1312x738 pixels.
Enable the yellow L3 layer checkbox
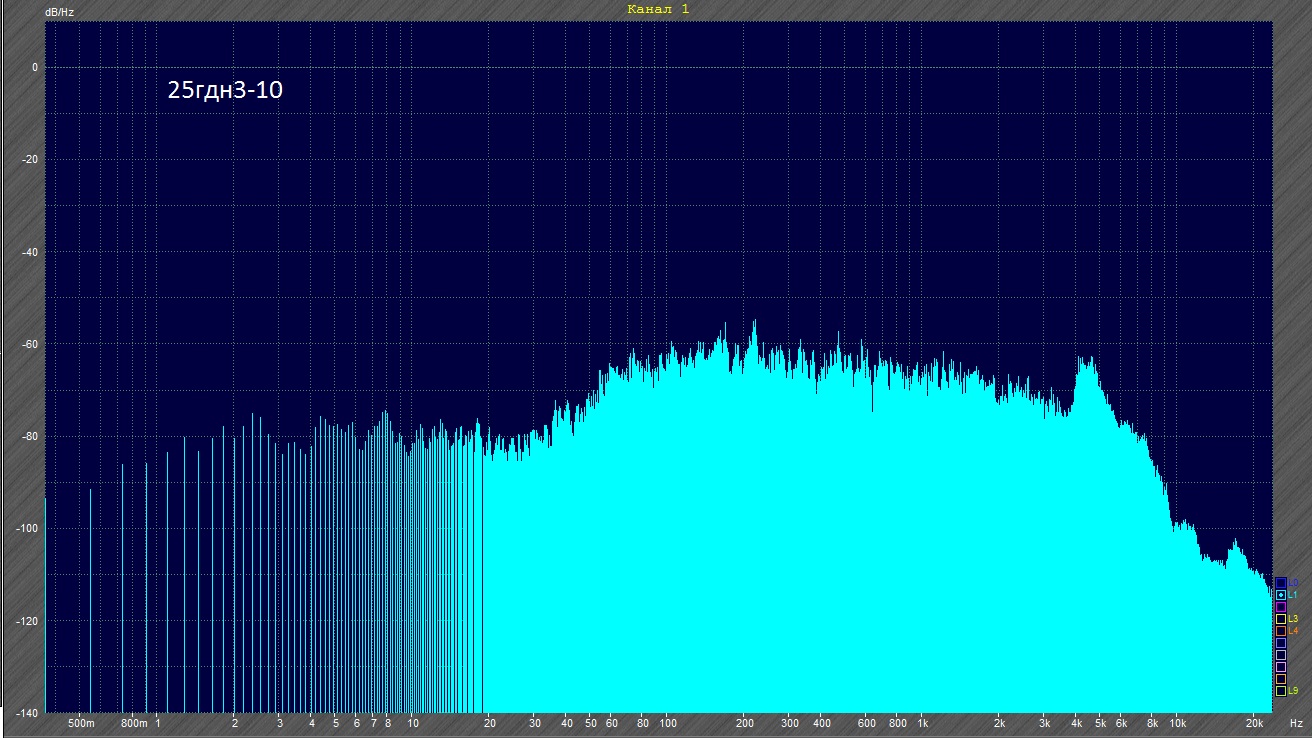click(1280, 619)
